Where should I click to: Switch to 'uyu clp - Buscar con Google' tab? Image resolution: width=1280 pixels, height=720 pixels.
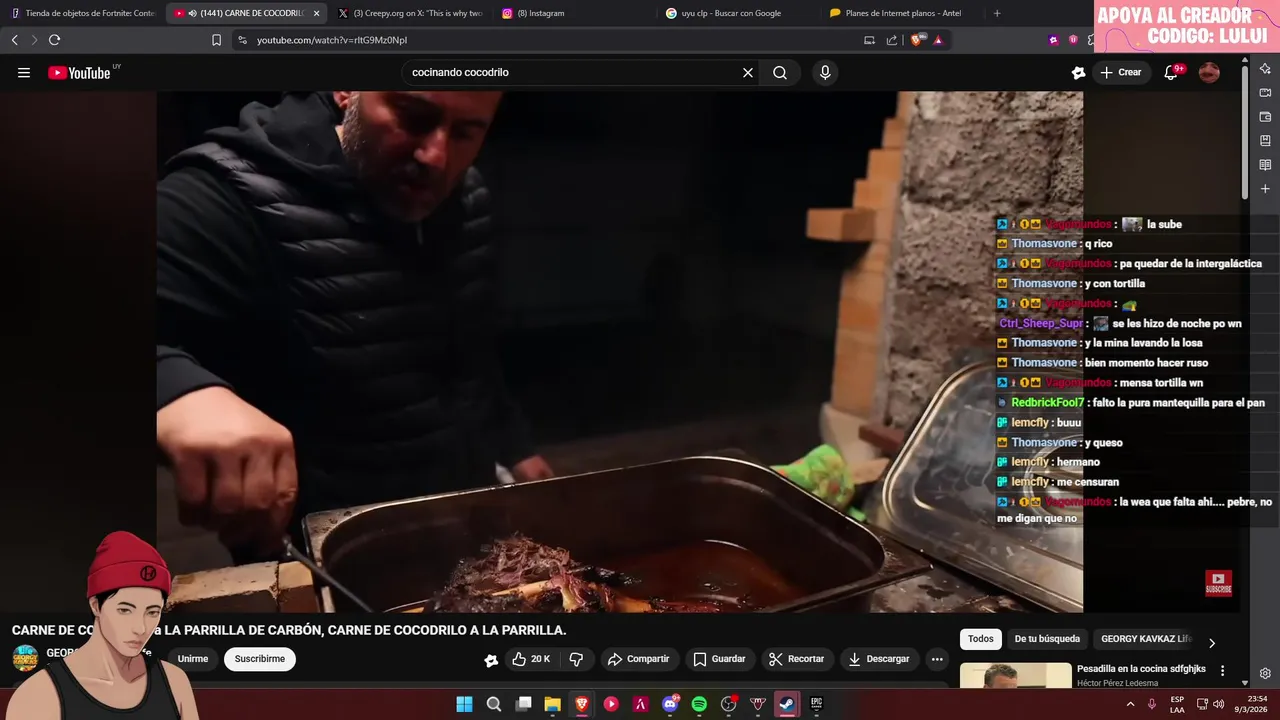(x=735, y=13)
